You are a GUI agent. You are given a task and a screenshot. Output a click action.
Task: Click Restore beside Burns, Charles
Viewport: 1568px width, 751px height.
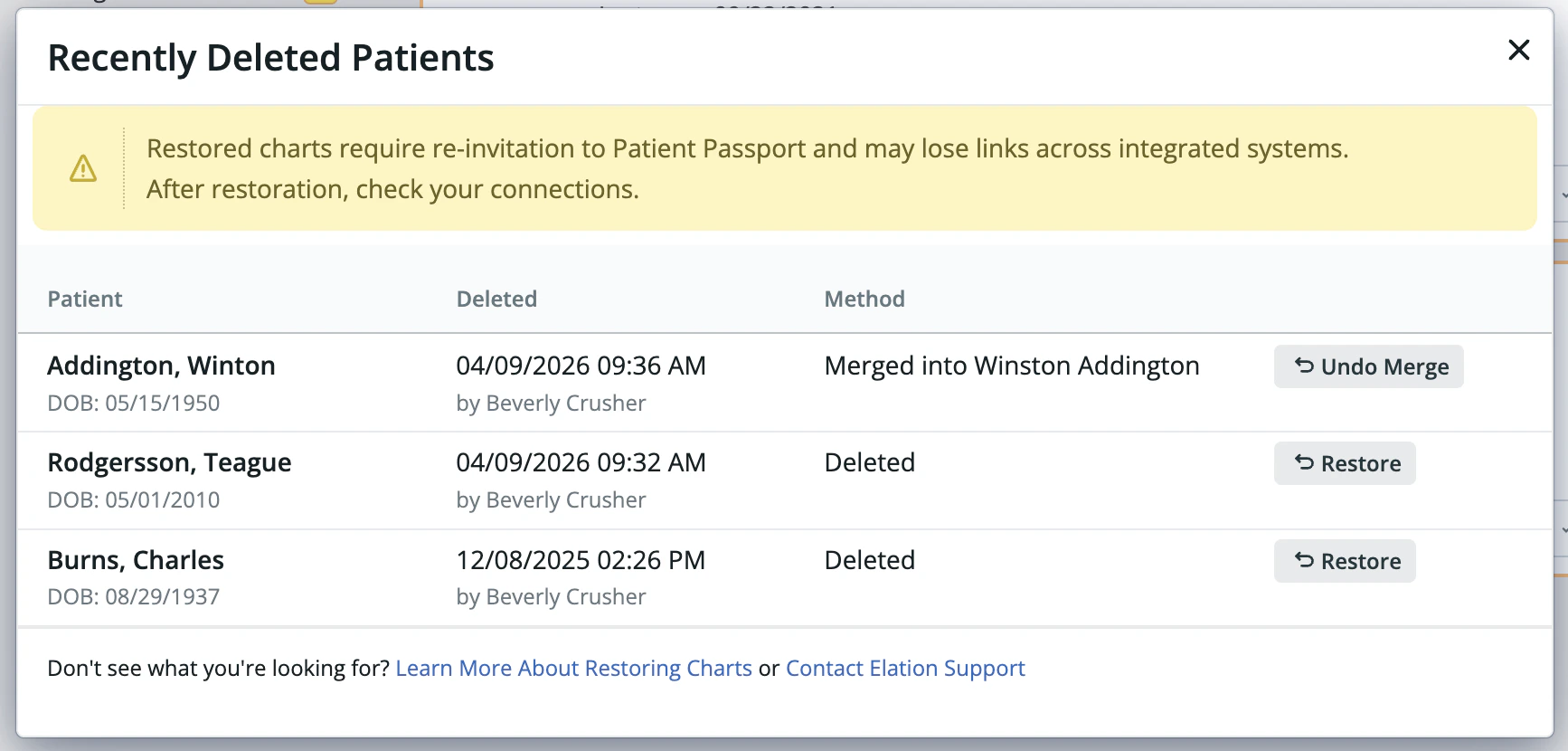[1345, 561]
